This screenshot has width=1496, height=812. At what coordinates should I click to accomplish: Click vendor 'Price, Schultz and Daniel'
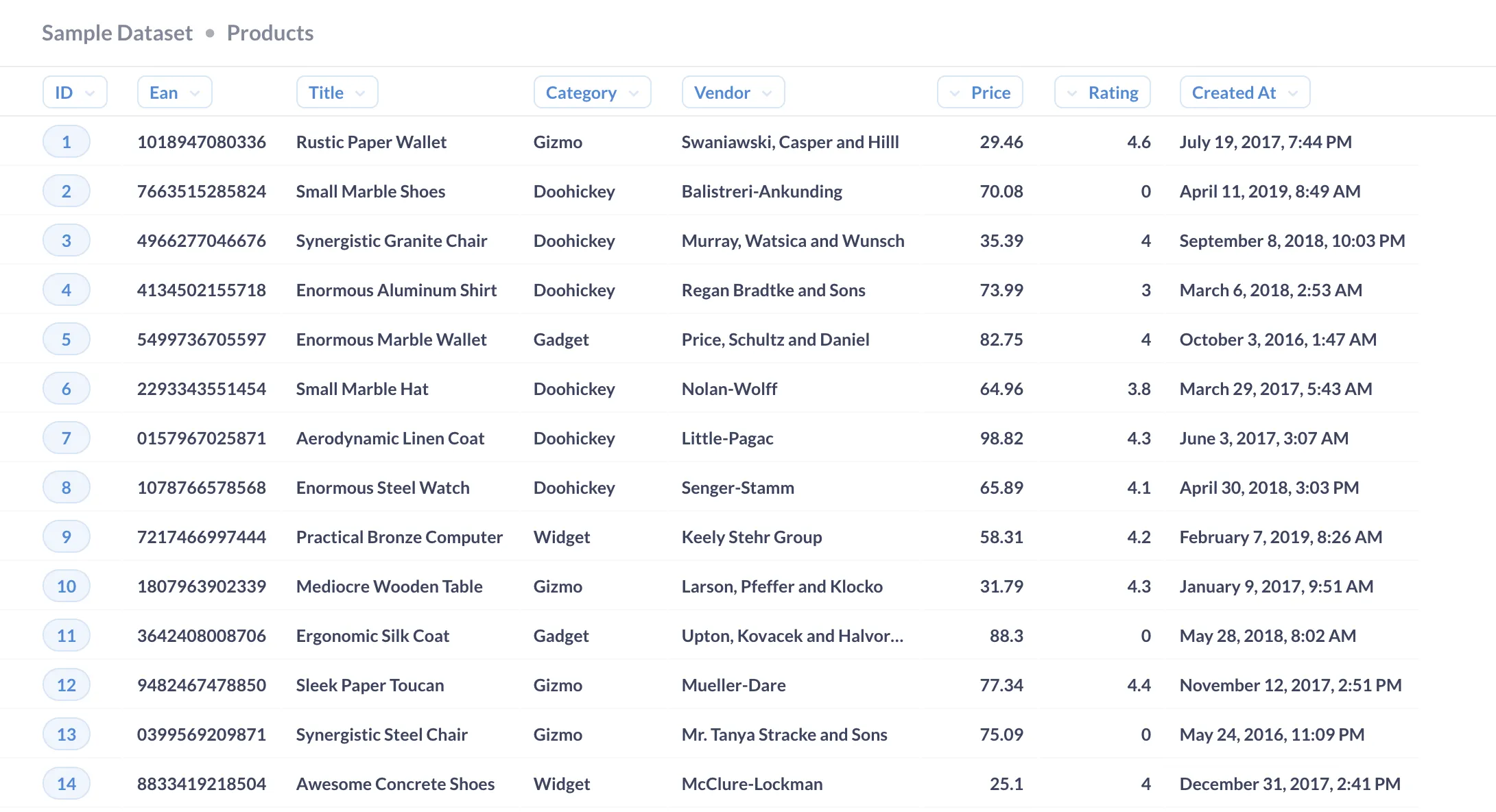pos(776,339)
